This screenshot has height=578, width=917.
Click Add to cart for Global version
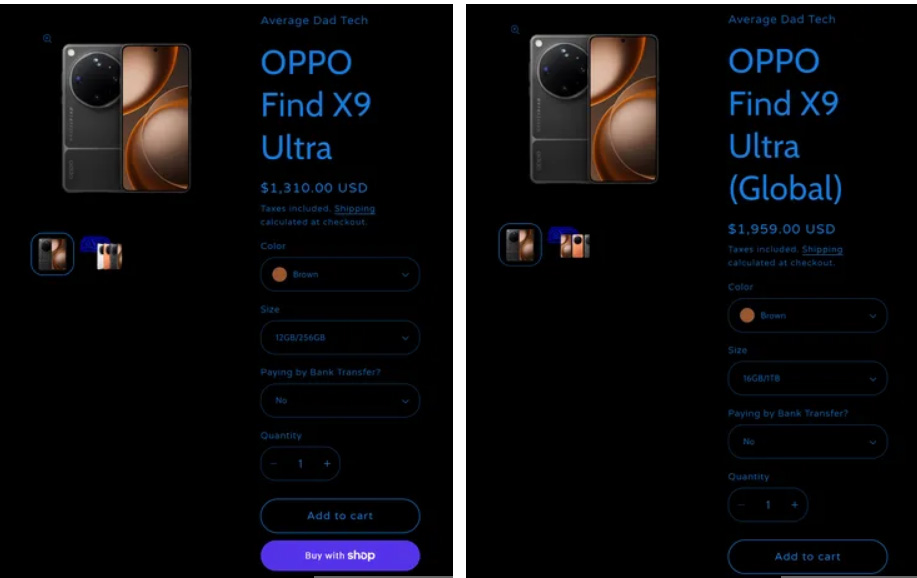807,556
